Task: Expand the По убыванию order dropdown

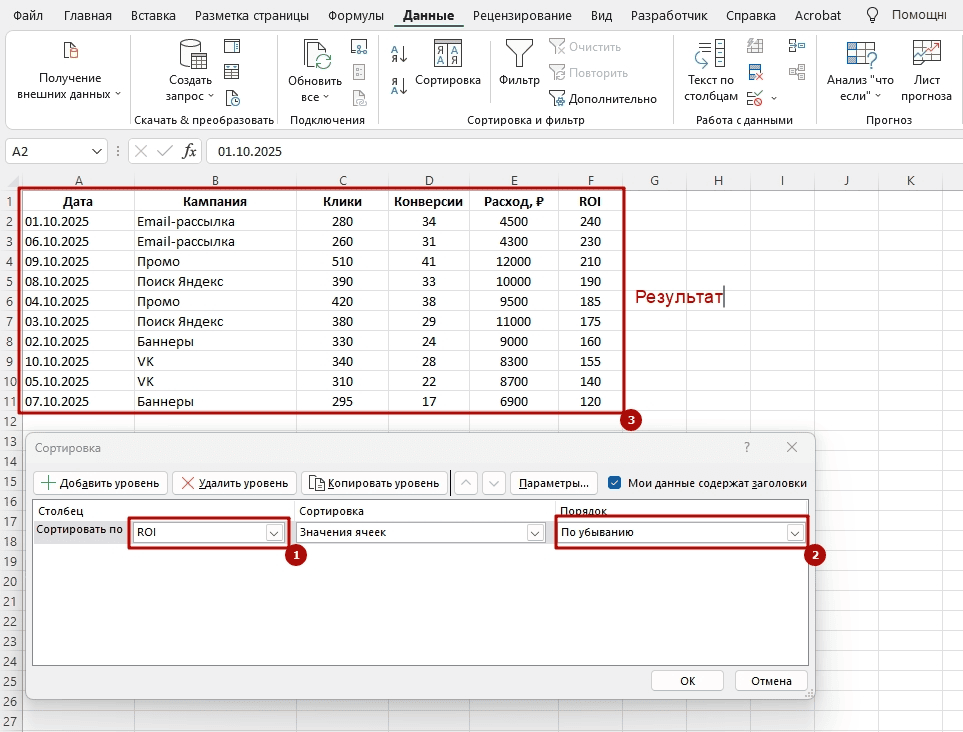Action: pyautogui.click(x=794, y=533)
